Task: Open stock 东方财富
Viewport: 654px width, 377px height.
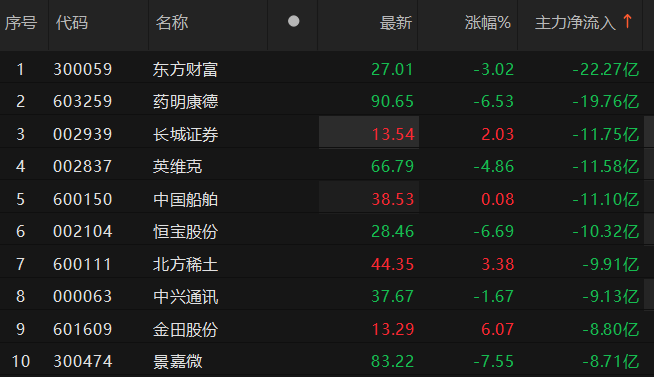Action: point(185,69)
